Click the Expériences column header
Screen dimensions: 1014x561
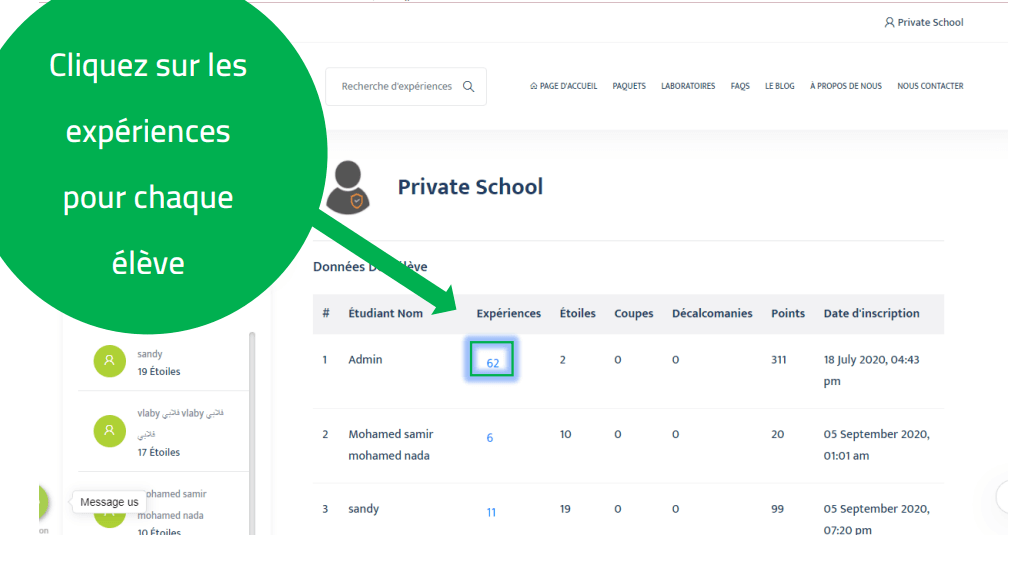click(x=508, y=314)
